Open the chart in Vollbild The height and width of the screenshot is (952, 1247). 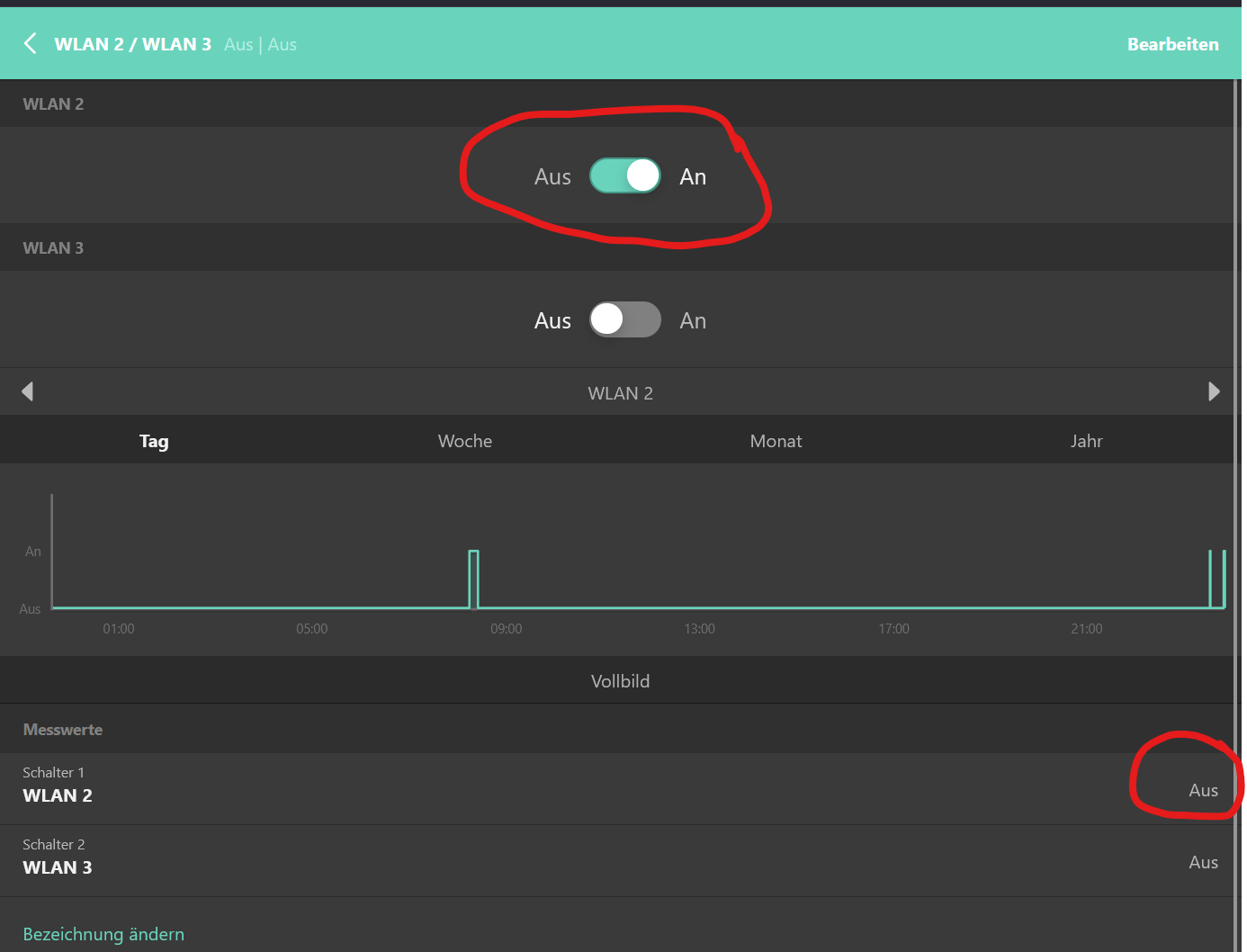click(x=620, y=681)
